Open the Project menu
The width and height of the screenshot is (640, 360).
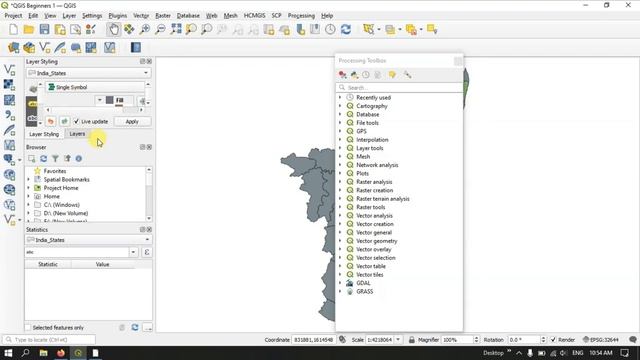click(x=13, y=16)
